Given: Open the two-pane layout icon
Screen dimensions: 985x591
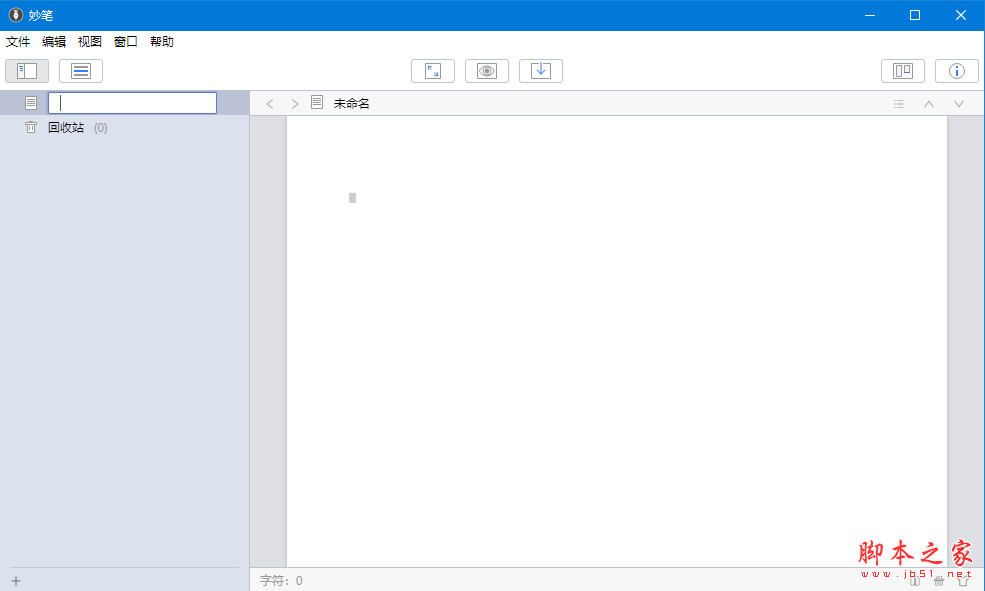Looking at the screenshot, I should [902, 70].
